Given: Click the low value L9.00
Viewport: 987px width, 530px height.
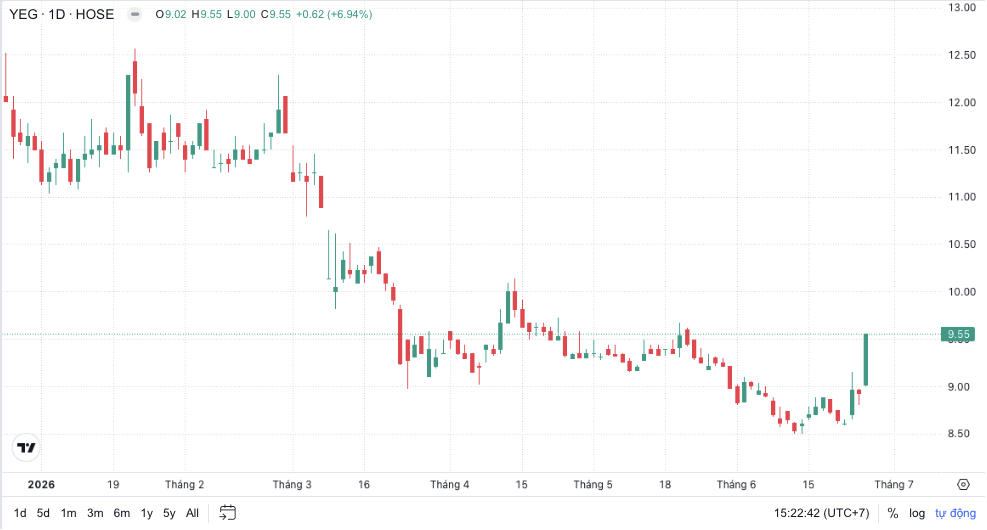Looking at the screenshot, I should (241, 14).
